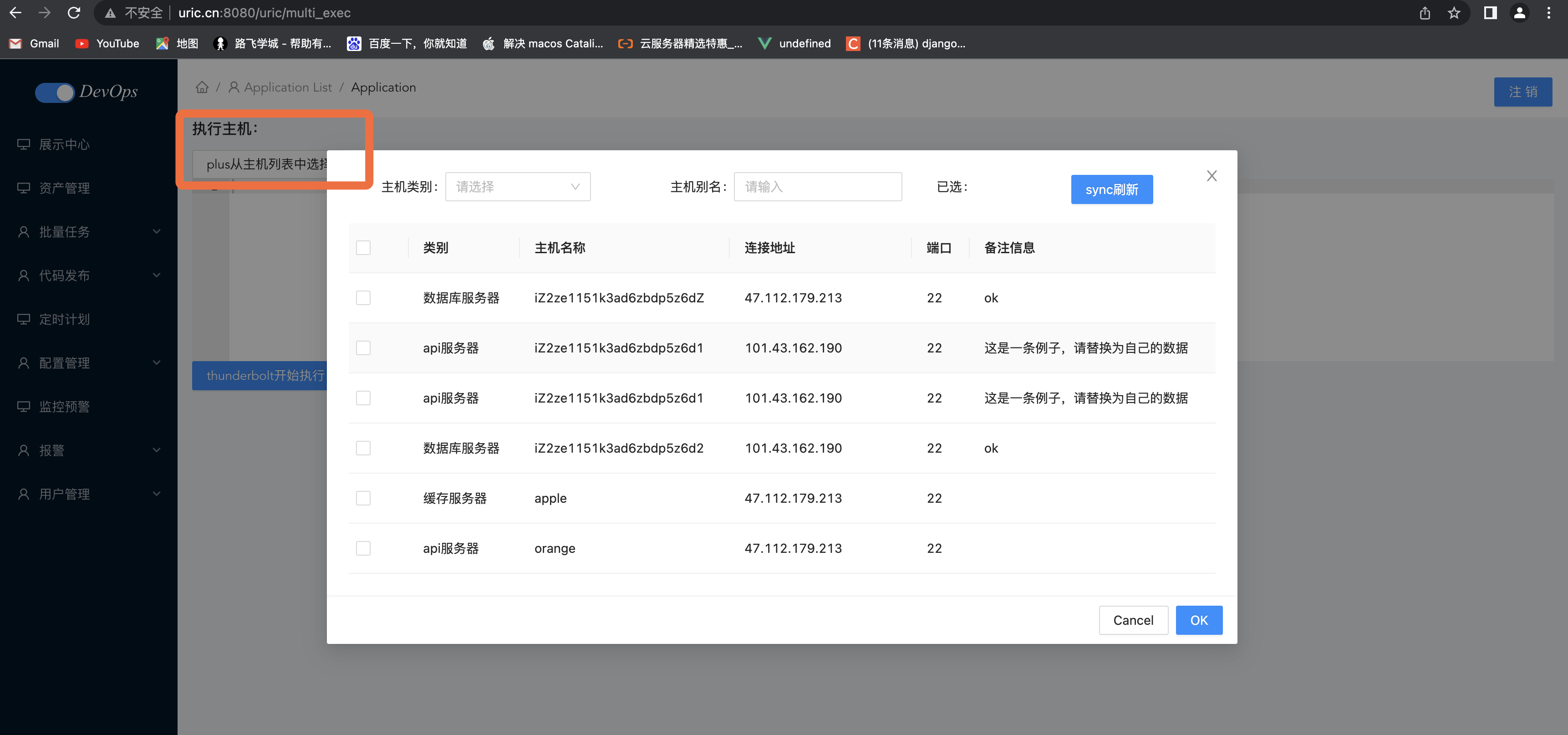1568x735 pixels.
Task: Click the sync刷新 button
Action: [1111, 189]
